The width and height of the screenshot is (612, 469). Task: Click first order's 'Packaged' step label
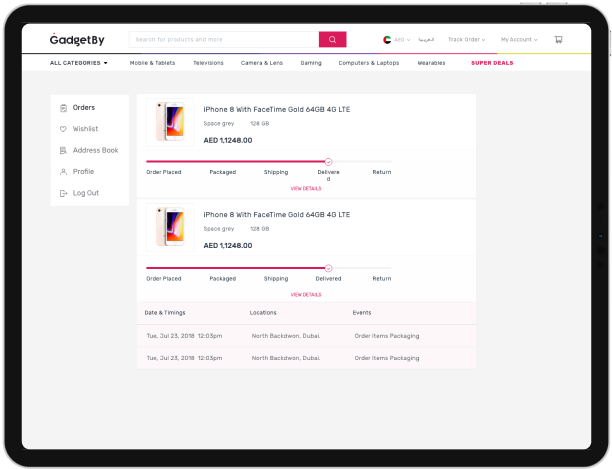click(222, 172)
